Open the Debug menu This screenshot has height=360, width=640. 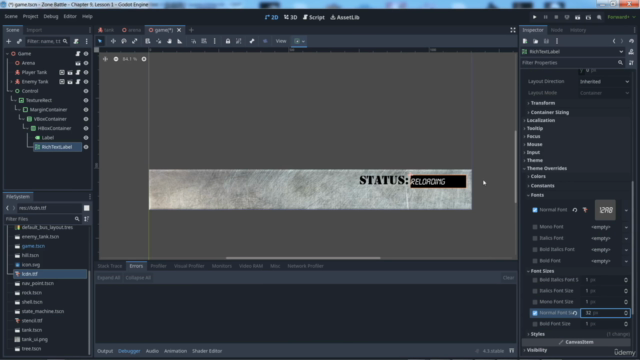point(51,16)
